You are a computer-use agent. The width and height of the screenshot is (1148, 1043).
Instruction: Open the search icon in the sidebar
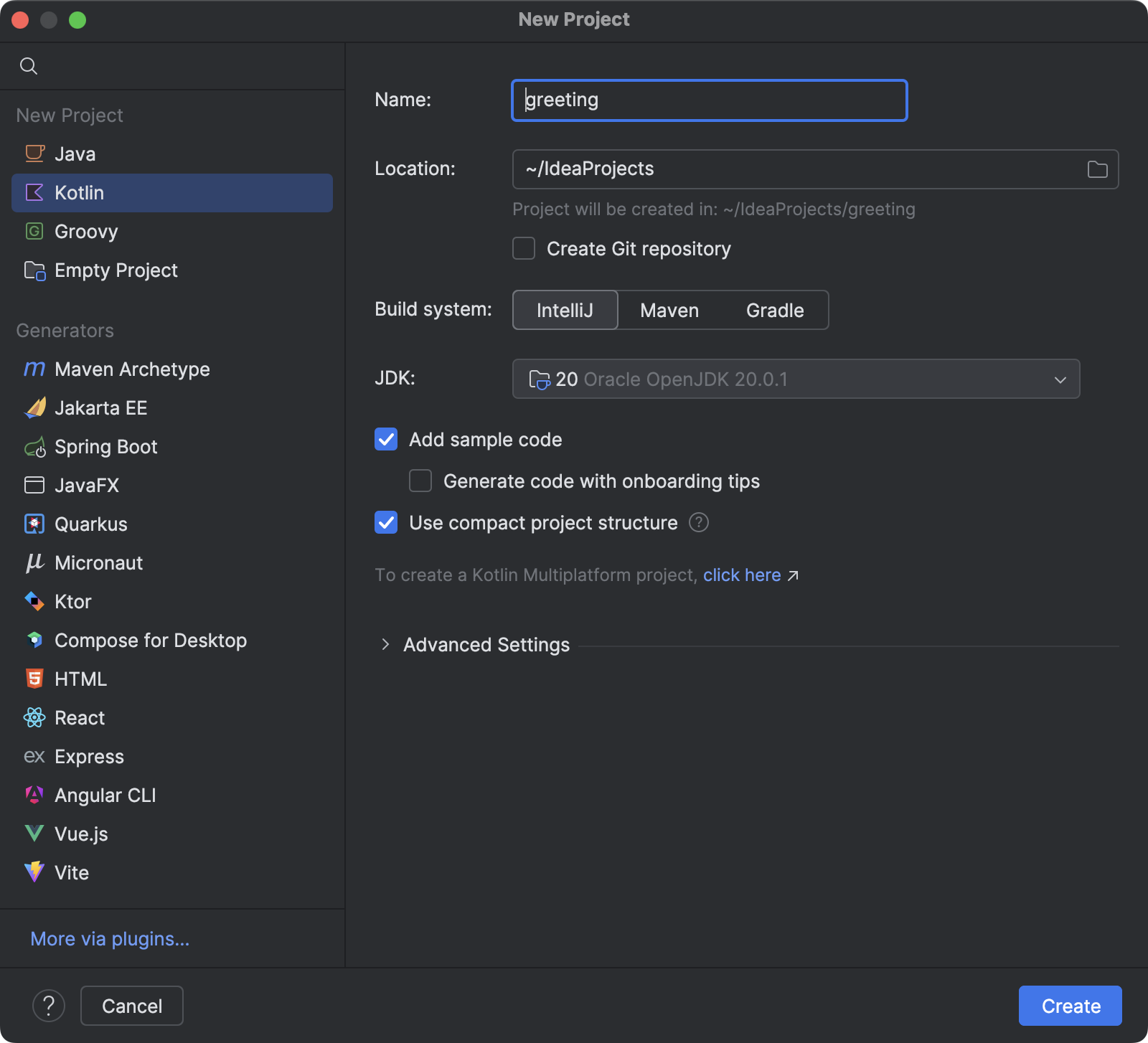(29, 65)
